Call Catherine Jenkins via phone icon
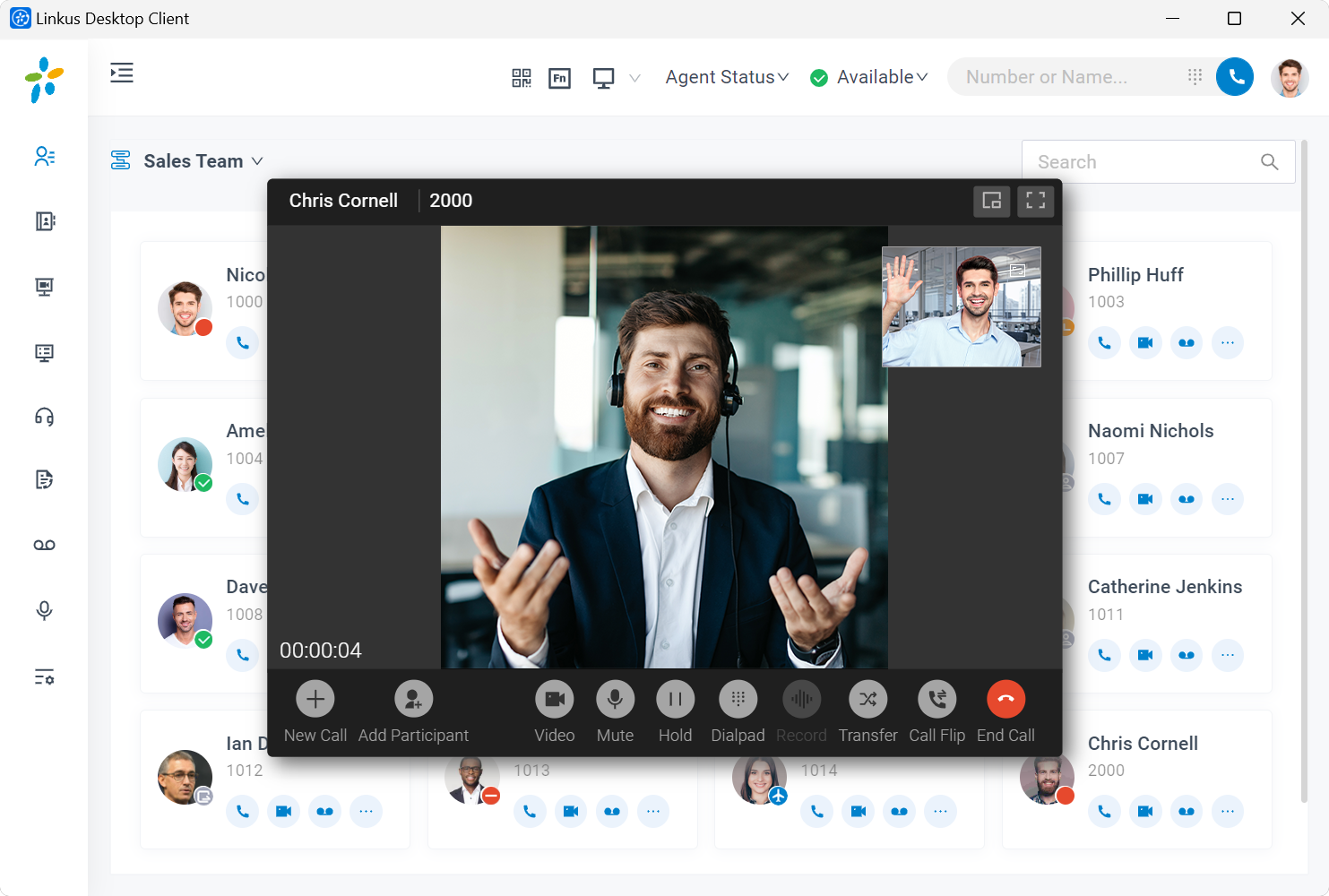The width and height of the screenshot is (1329, 896). [1104, 655]
